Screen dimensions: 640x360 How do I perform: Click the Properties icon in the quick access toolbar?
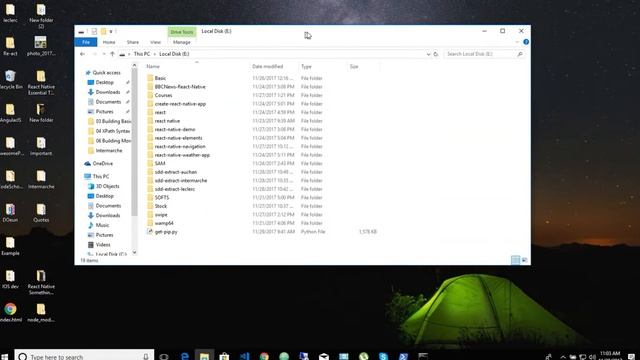coord(94,31)
